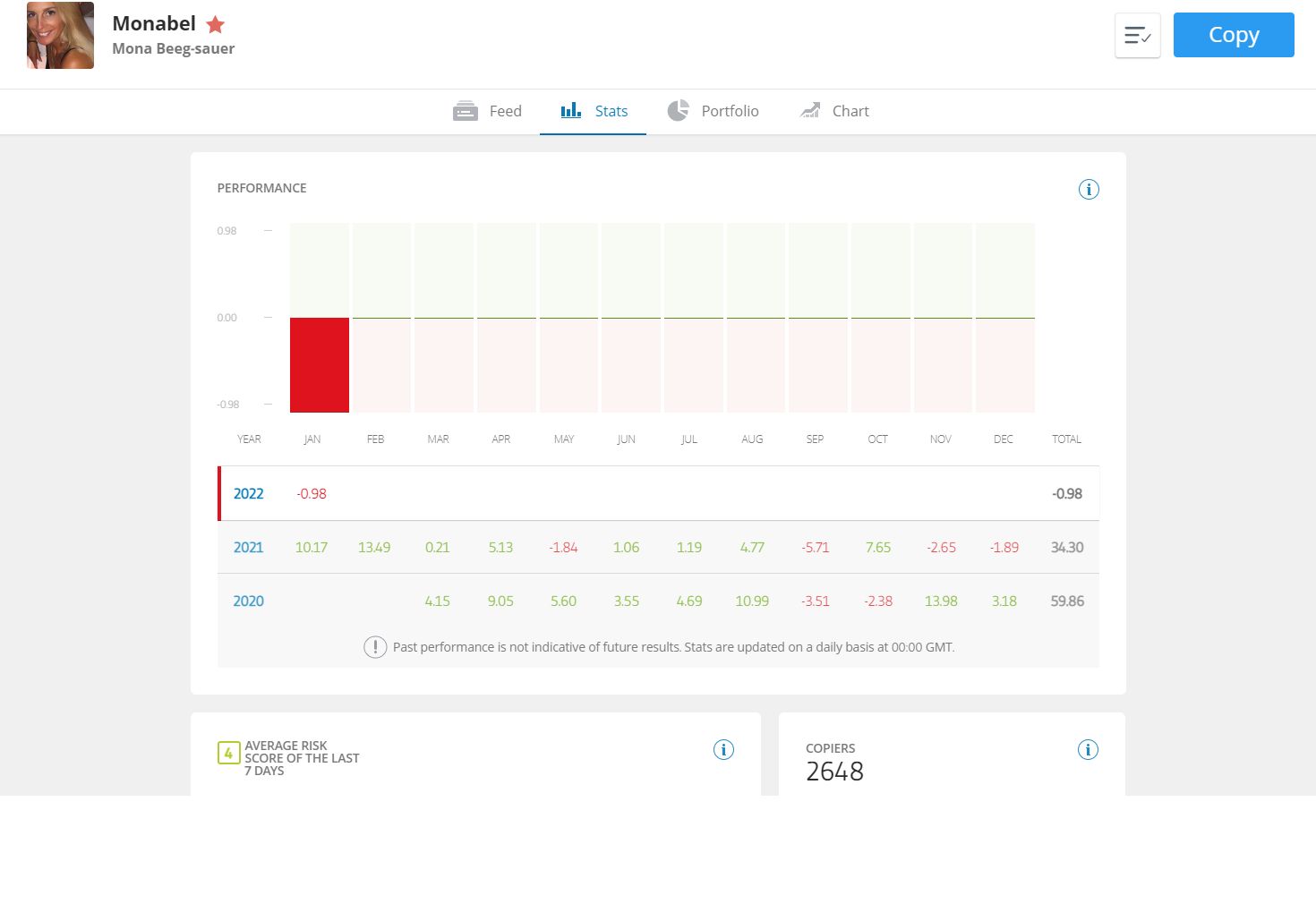Open the watchlist checklist icon button
The width and height of the screenshot is (1316, 904).
(1138, 36)
